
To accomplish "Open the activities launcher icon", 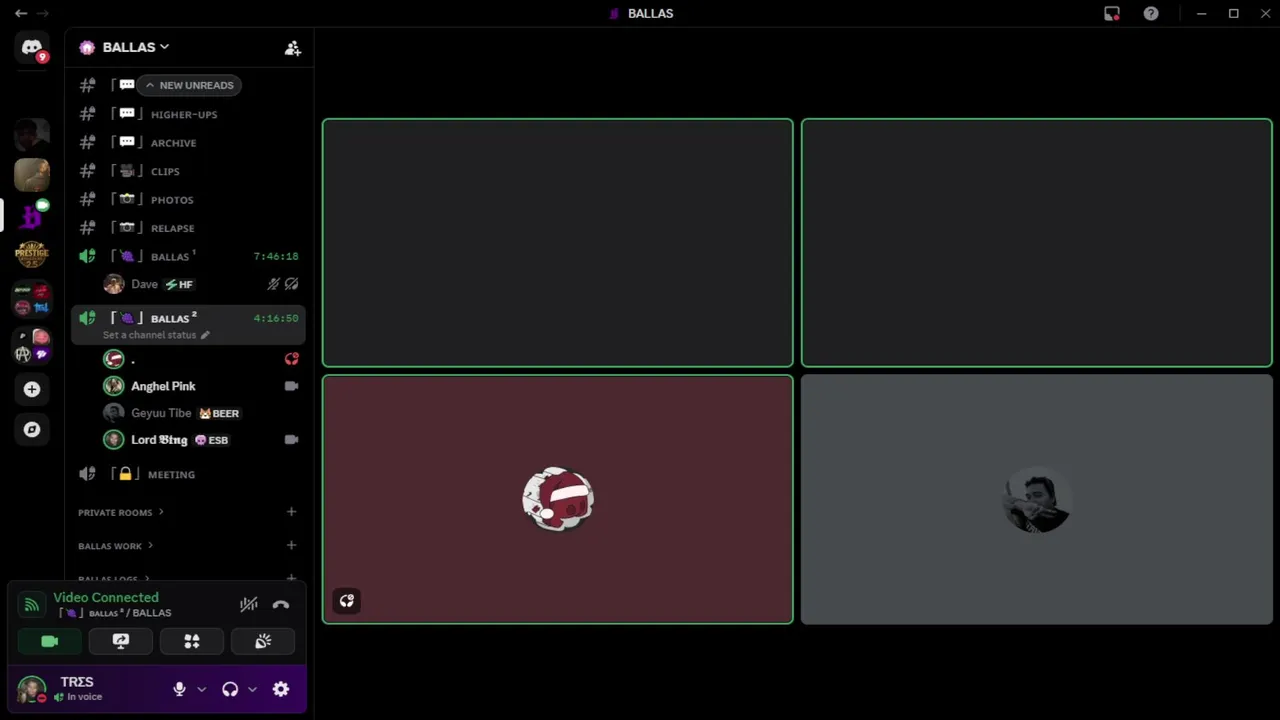I will (192, 641).
